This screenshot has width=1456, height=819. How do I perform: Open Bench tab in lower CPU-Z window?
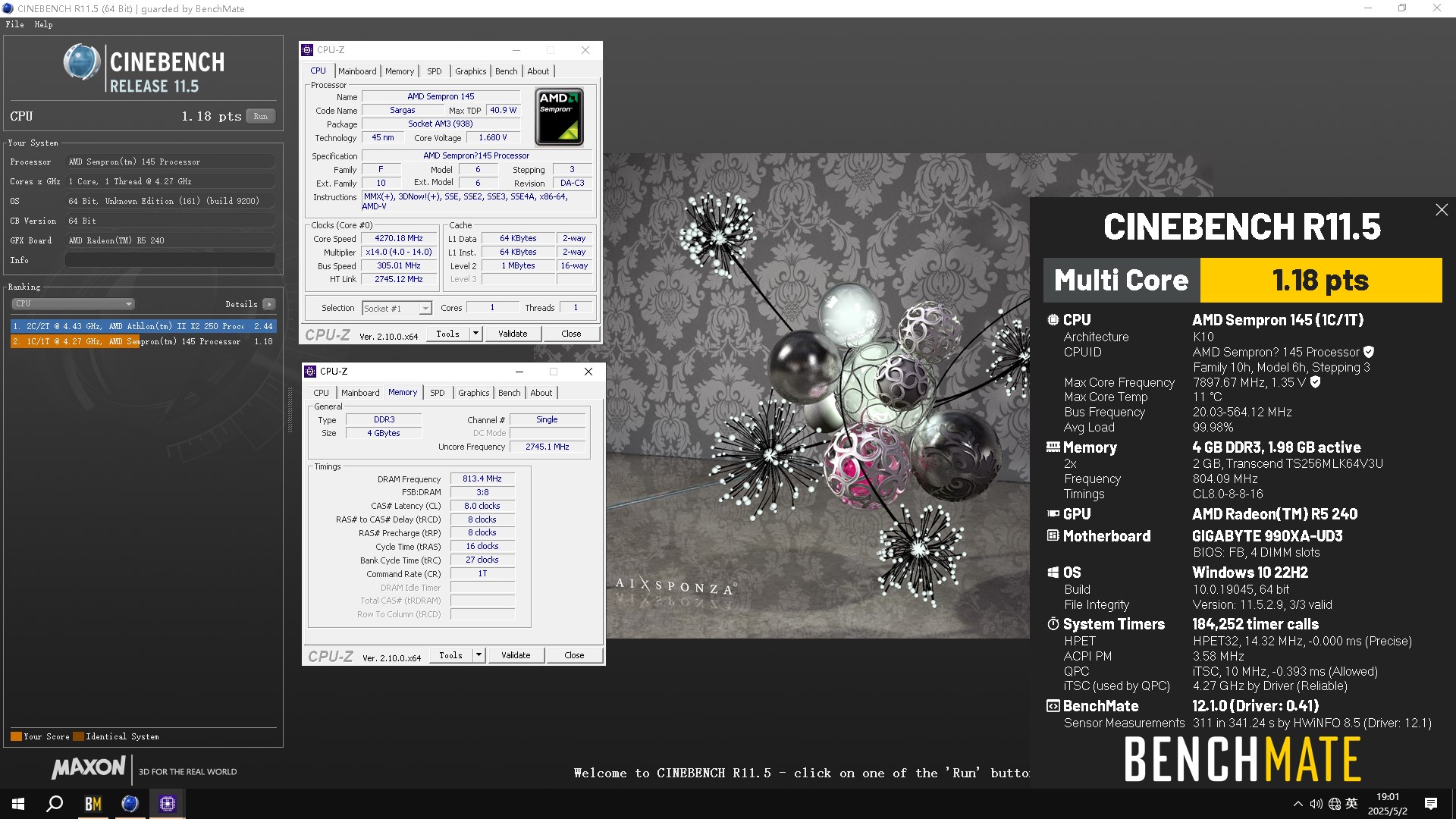(509, 393)
